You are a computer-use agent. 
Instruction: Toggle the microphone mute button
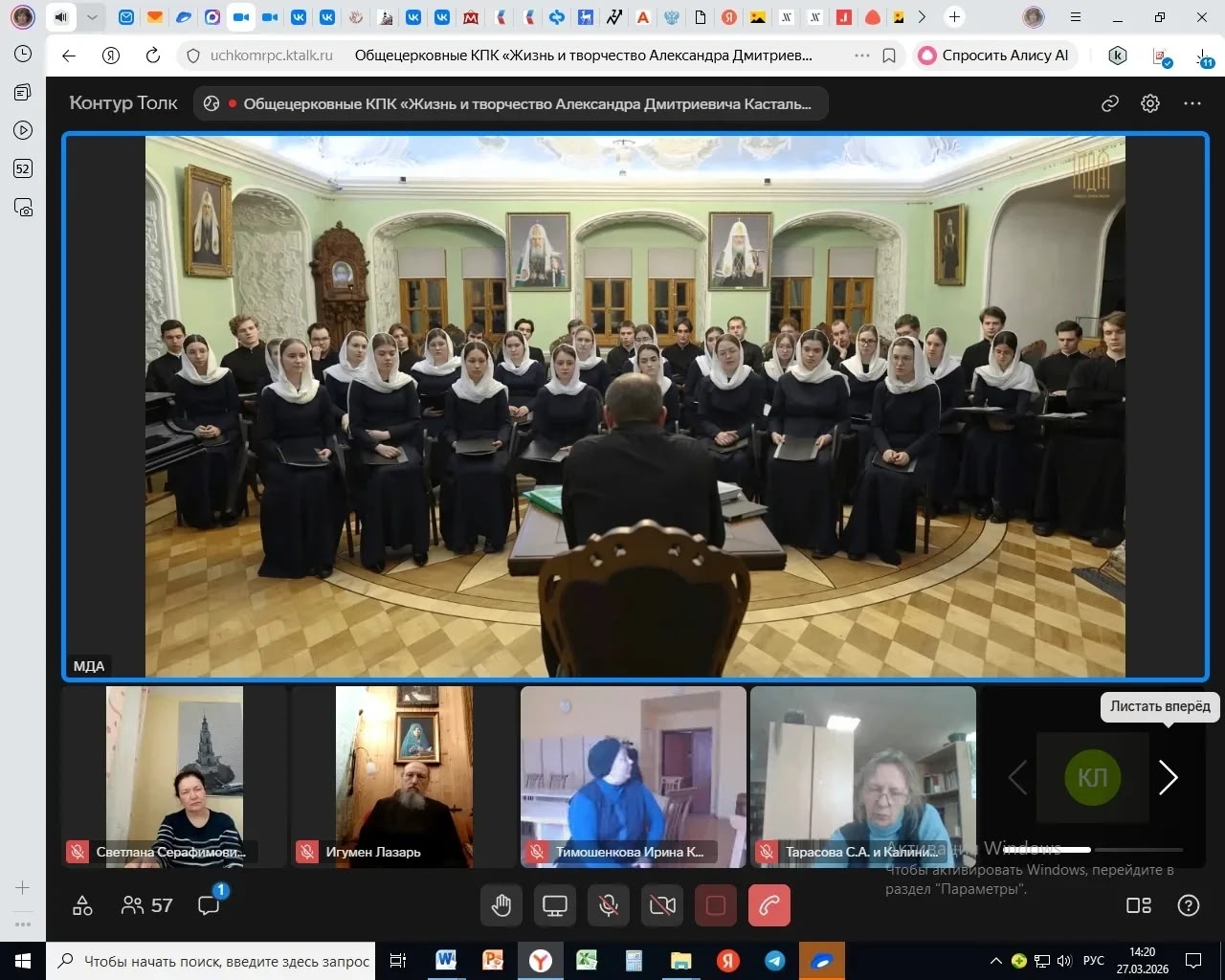coord(609,905)
